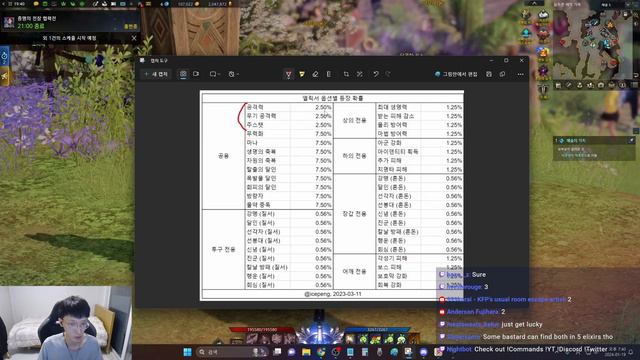Copy the snip to clipboard

click(502, 74)
